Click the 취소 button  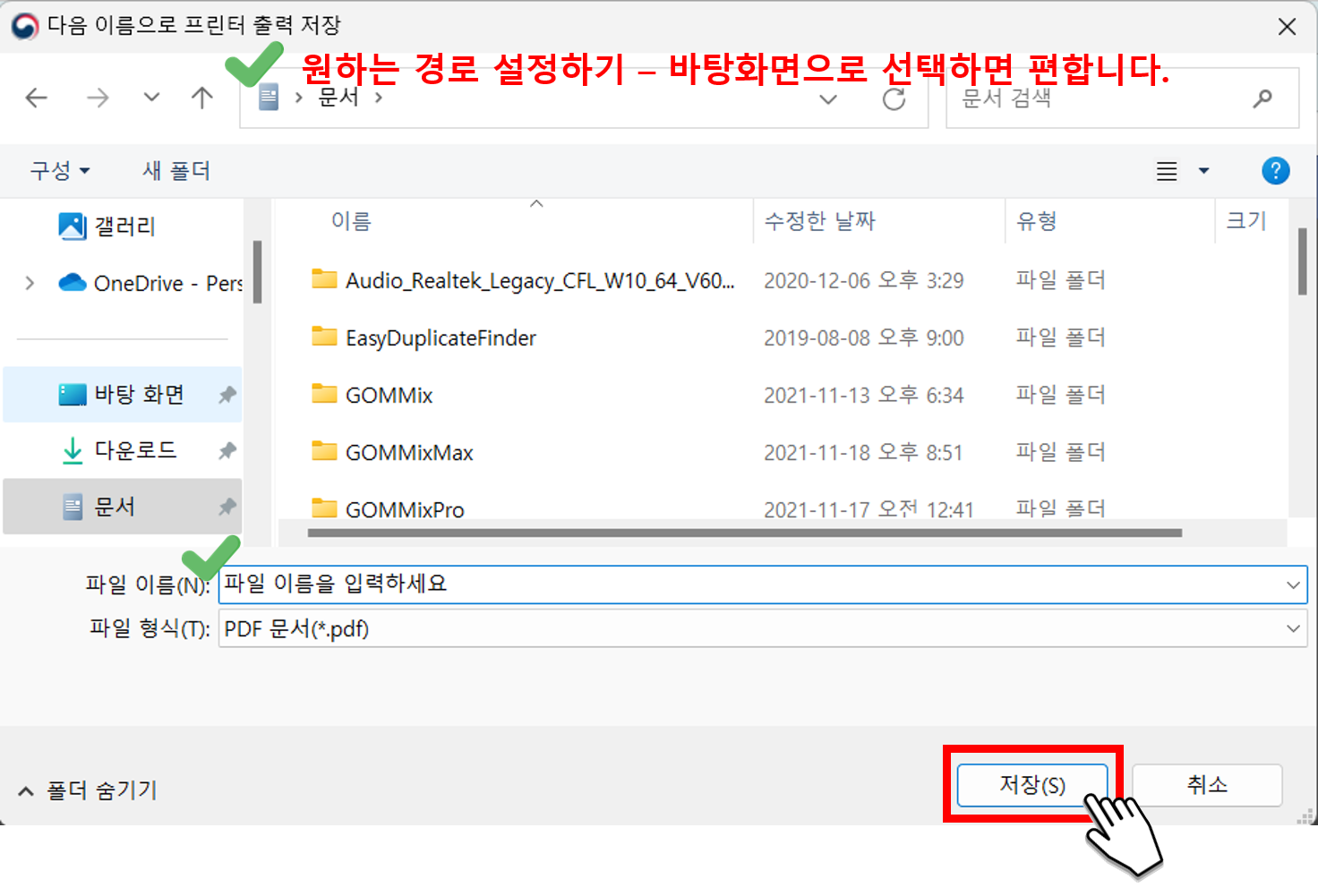(x=1206, y=784)
